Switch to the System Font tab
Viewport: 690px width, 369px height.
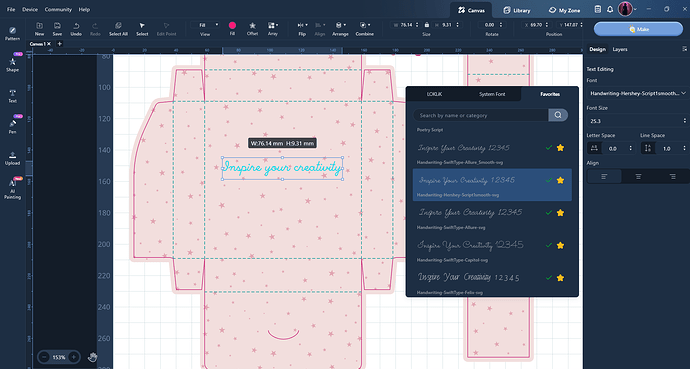[492, 94]
